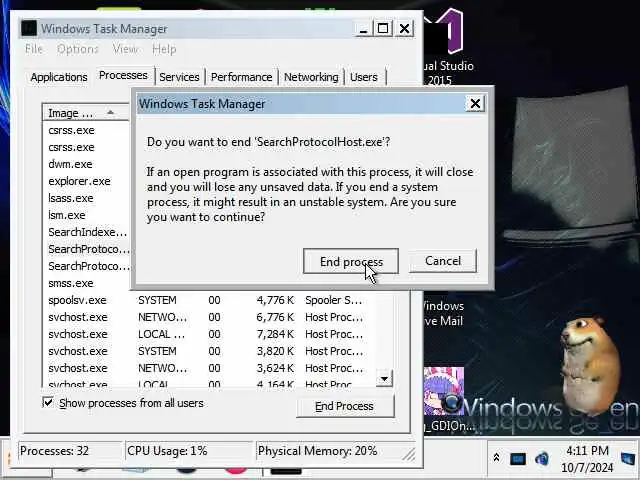640x480 pixels.
Task: Click the icon right of the clock
Action: pos(628,459)
